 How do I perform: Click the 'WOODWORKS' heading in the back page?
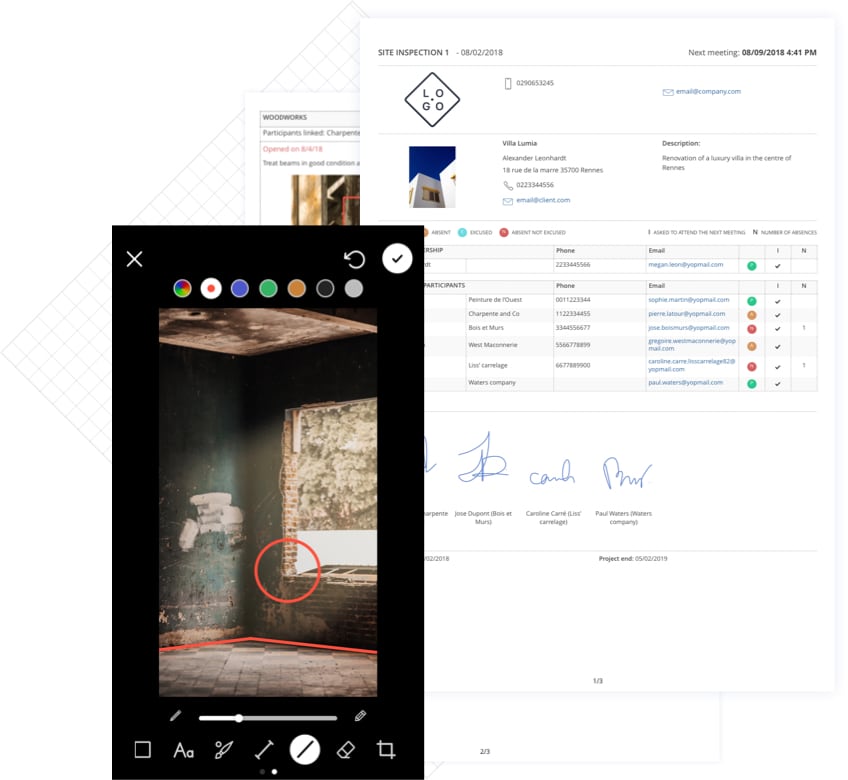click(x=285, y=117)
